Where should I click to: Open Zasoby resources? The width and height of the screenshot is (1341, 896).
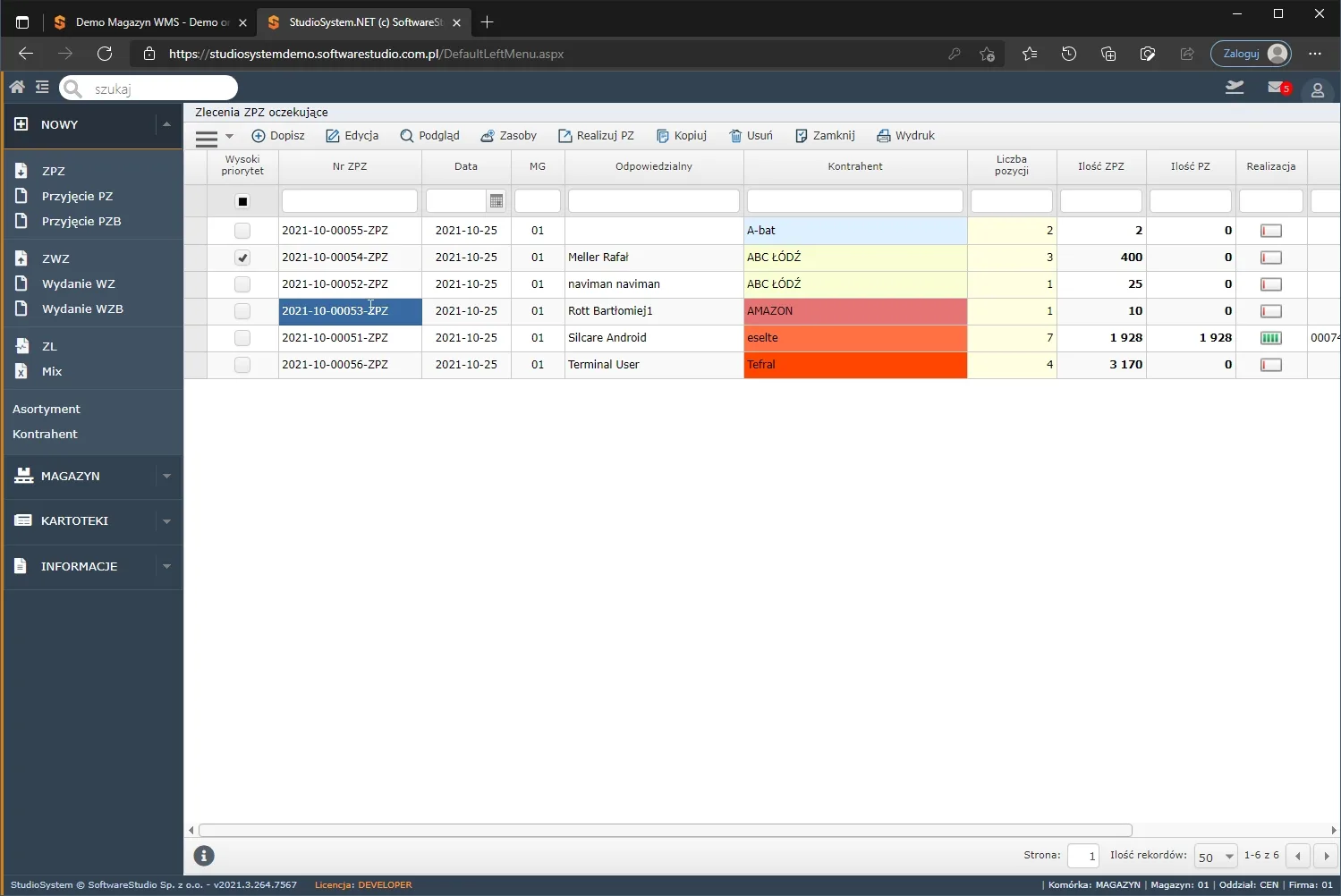tap(508, 136)
